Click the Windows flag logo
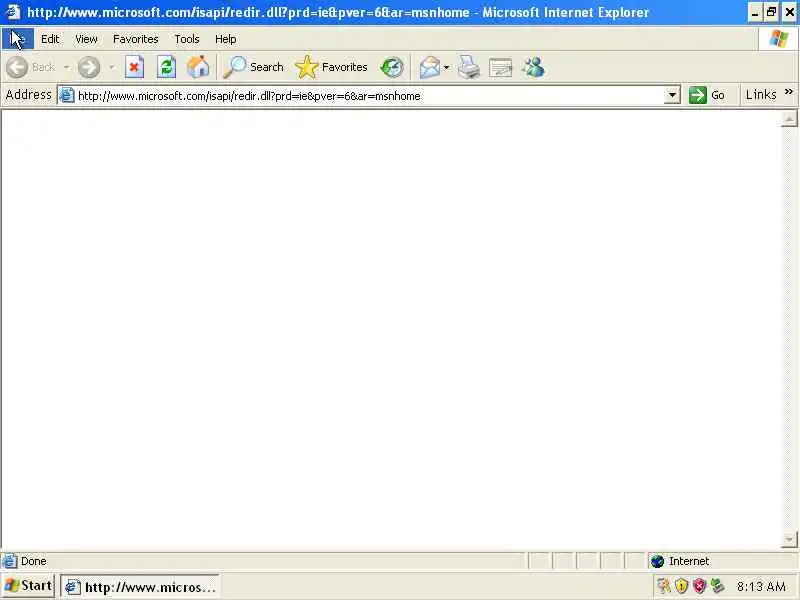Screen dimensions: 800x600 [x=779, y=39]
